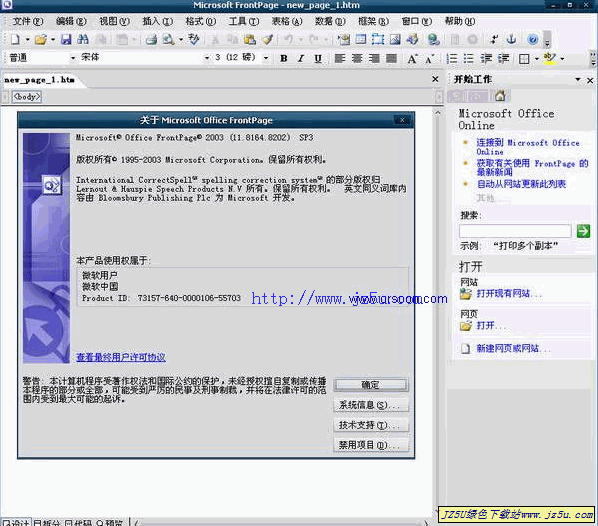Open the 查看最终用户许可协议 link
The width and height of the screenshot is (598, 526).
(x=121, y=357)
